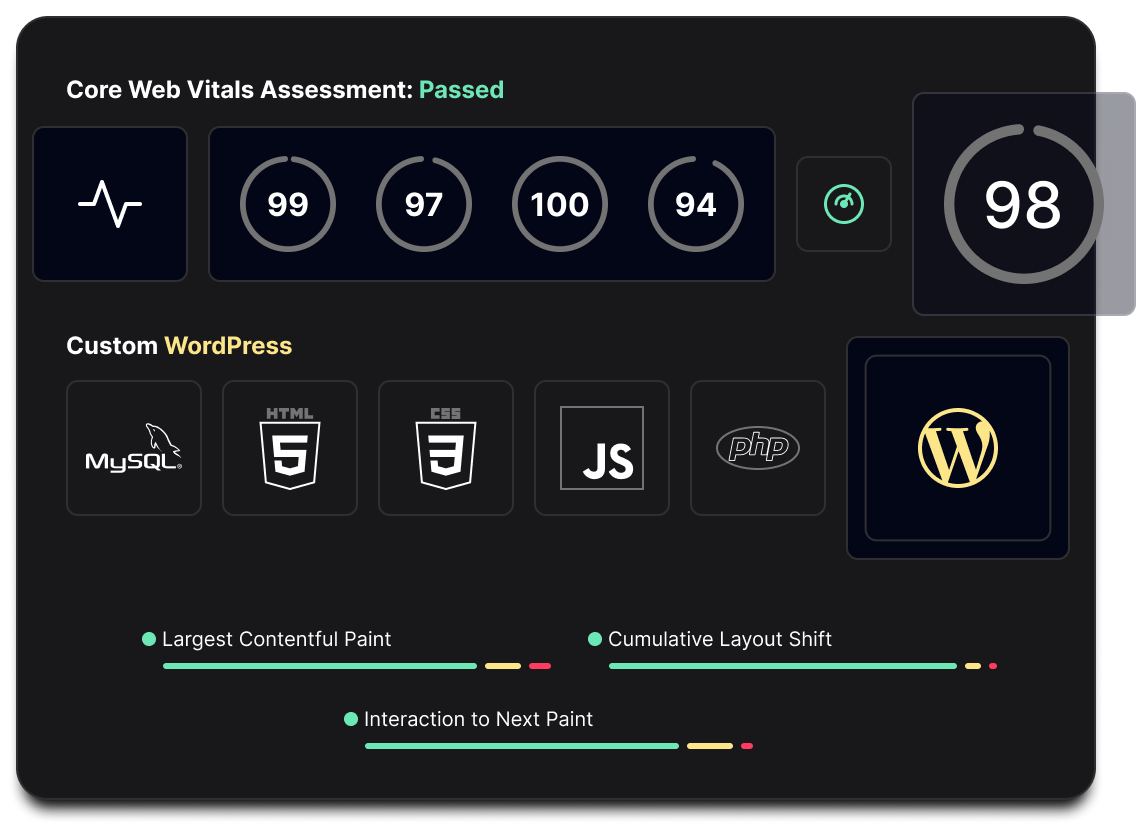Click the green dot beside Interaction to Next Paint
The width and height of the screenshot is (1136, 824).
click(351, 719)
